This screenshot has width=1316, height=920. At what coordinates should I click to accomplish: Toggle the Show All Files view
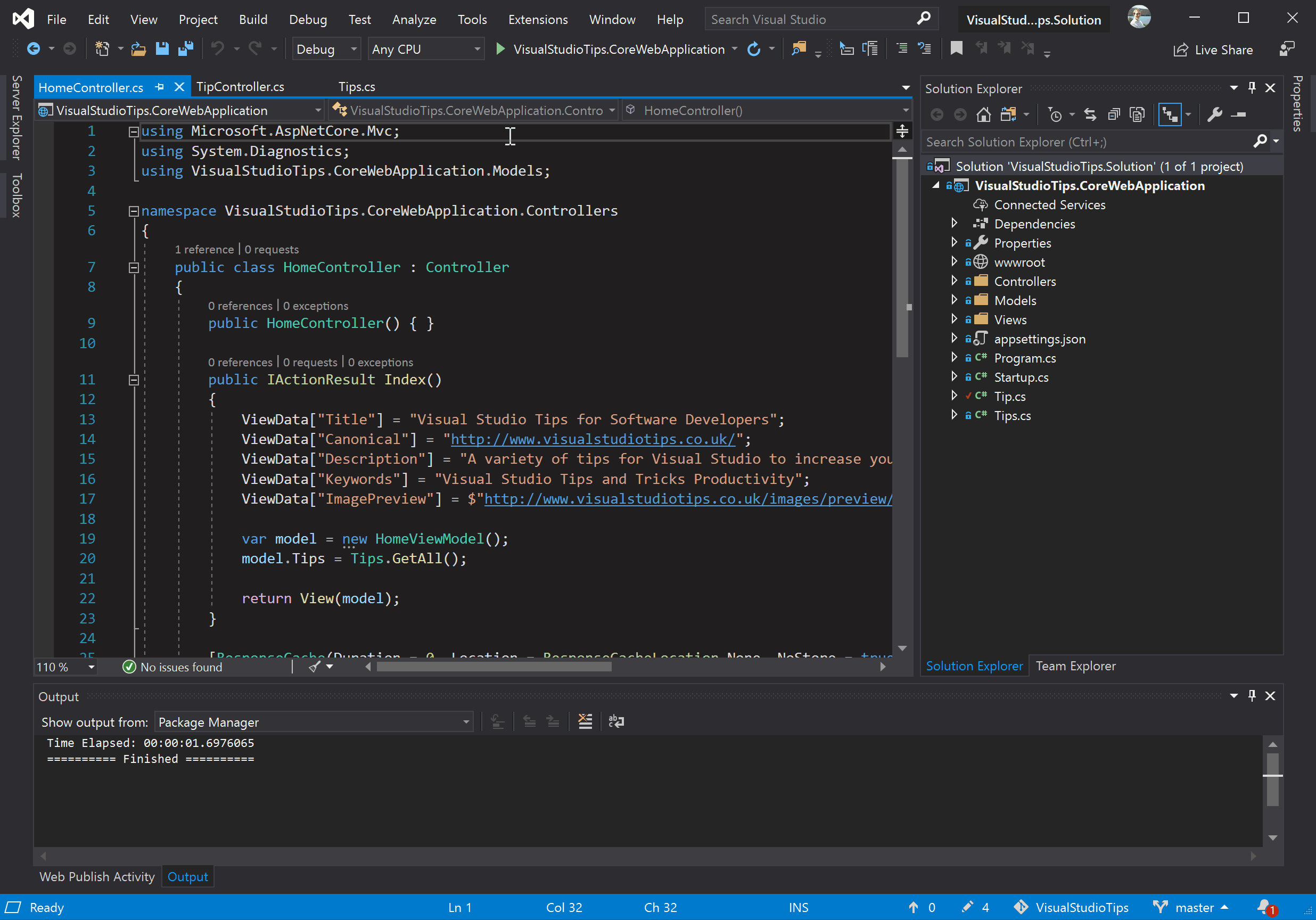pyautogui.click(x=1137, y=114)
